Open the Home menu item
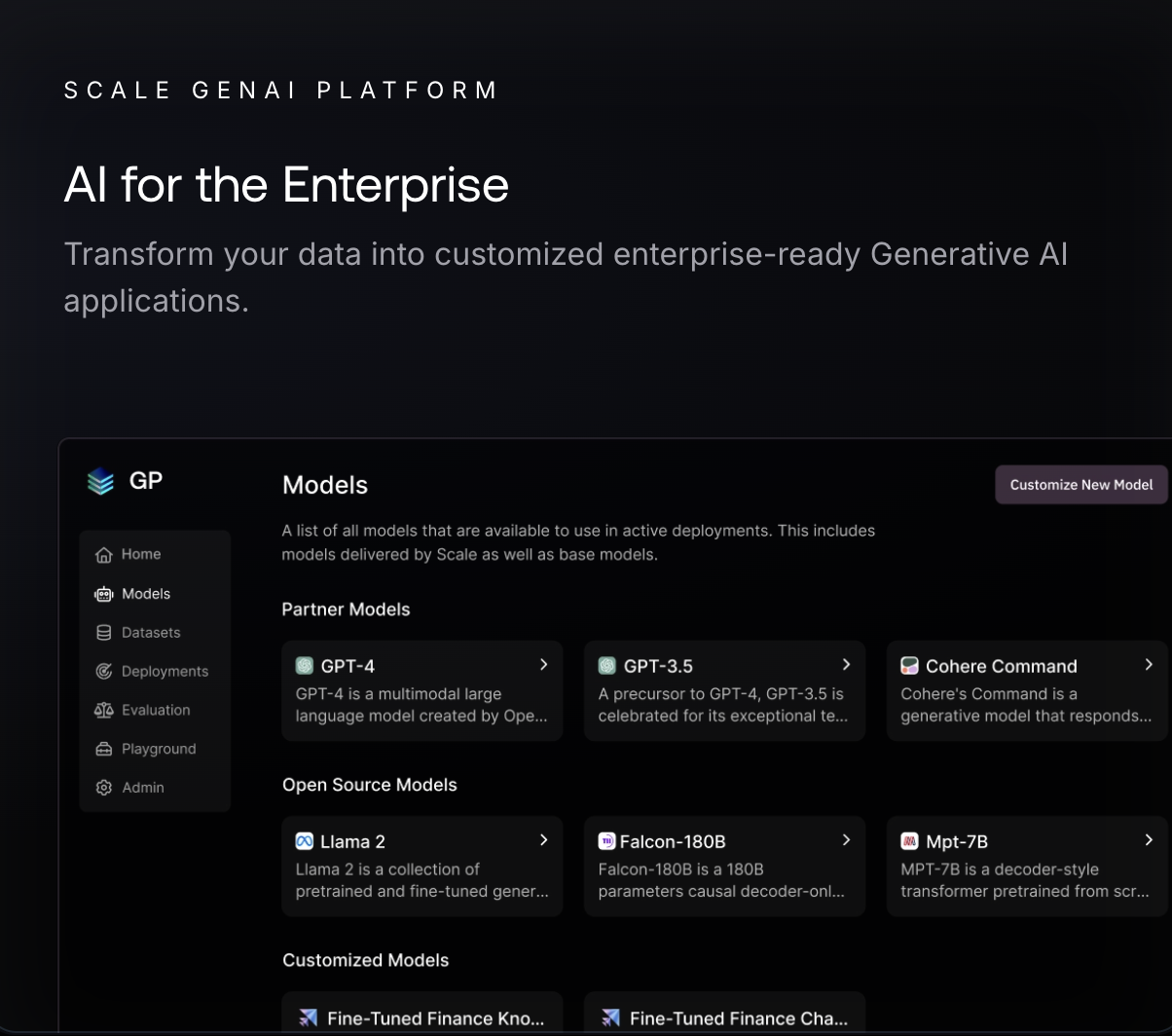The height and width of the screenshot is (1036, 1172). pos(141,554)
